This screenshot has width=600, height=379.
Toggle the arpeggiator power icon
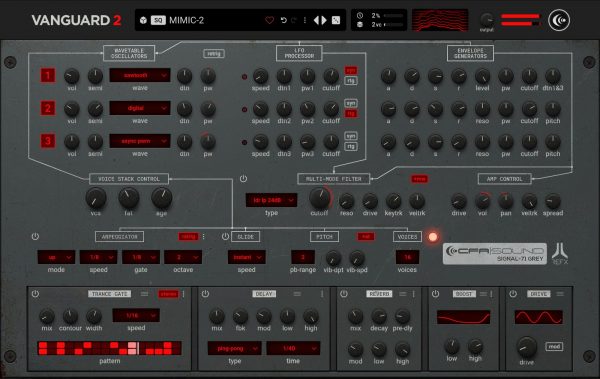(35, 236)
